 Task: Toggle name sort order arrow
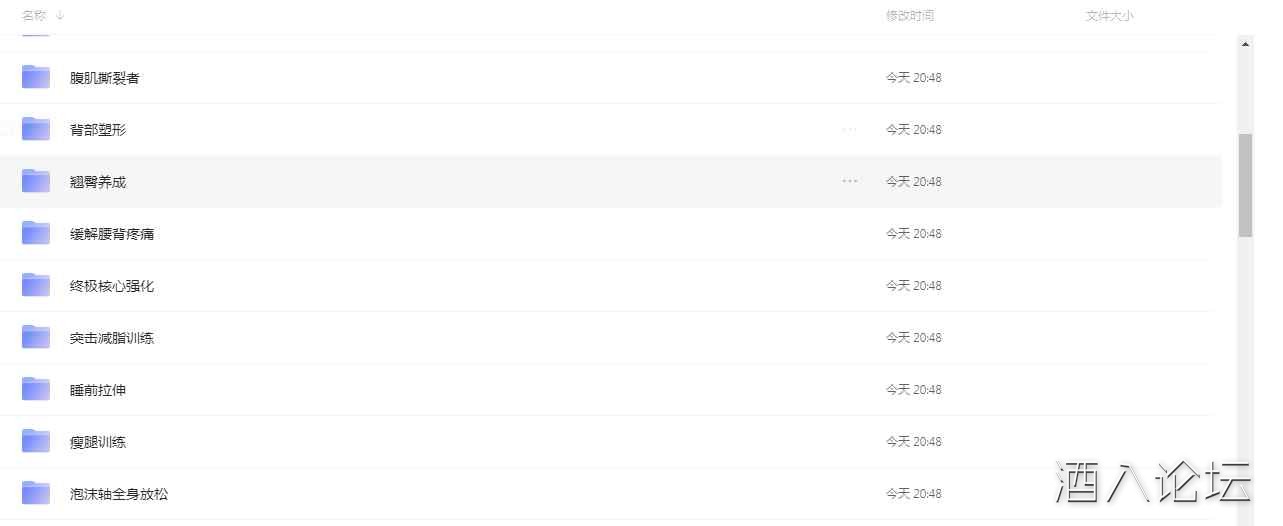coord(60,15)
